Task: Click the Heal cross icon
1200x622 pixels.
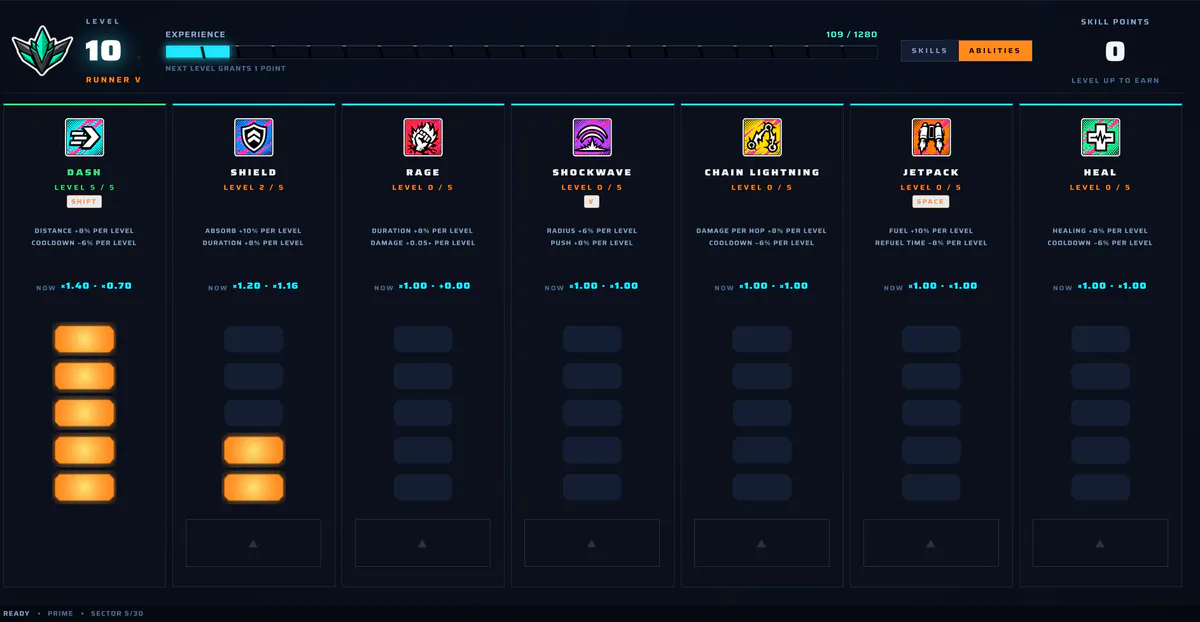Action: pyautogui.click(x=1101, y=137)
